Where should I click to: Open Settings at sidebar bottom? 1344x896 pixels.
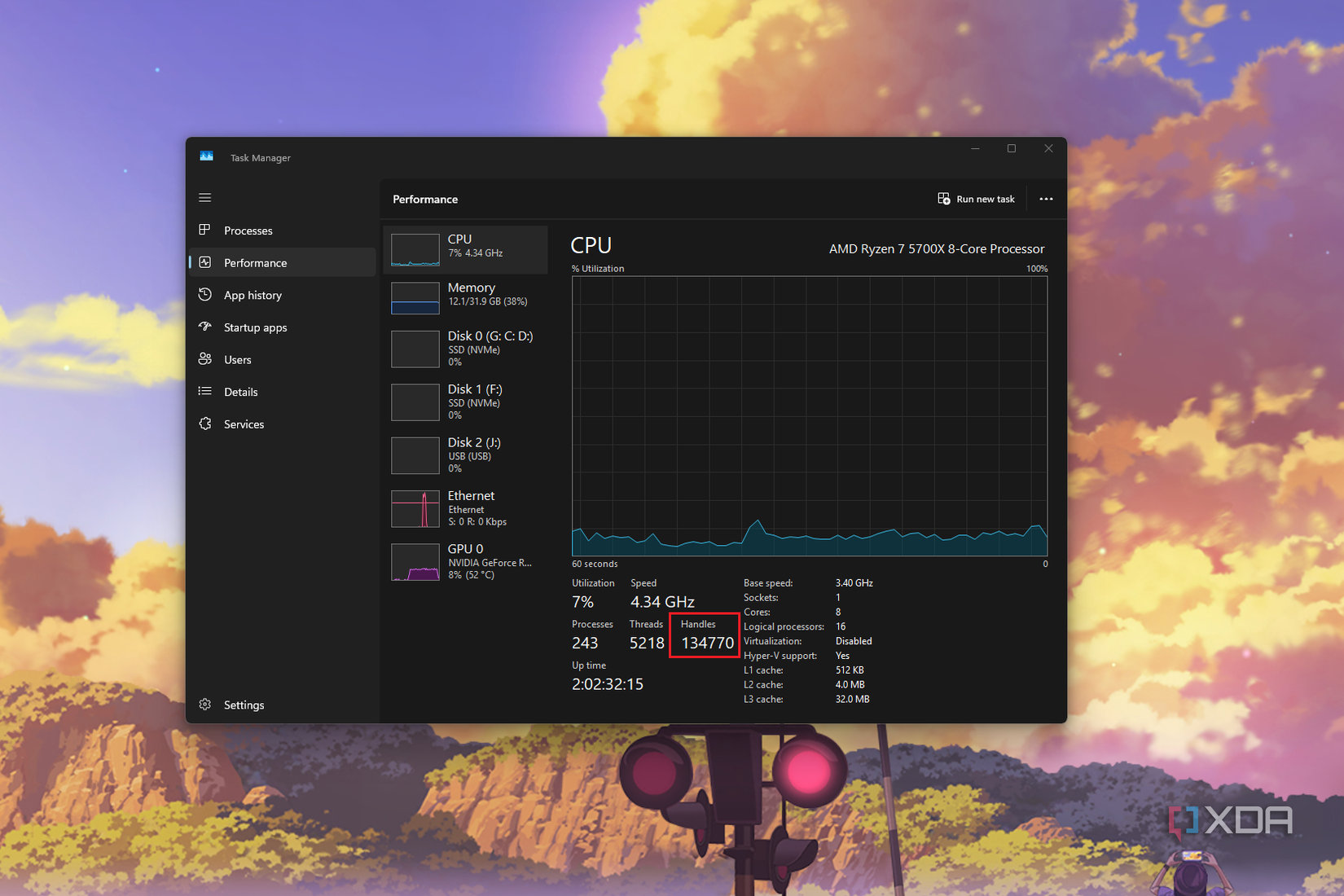click(x=282, y=705)
